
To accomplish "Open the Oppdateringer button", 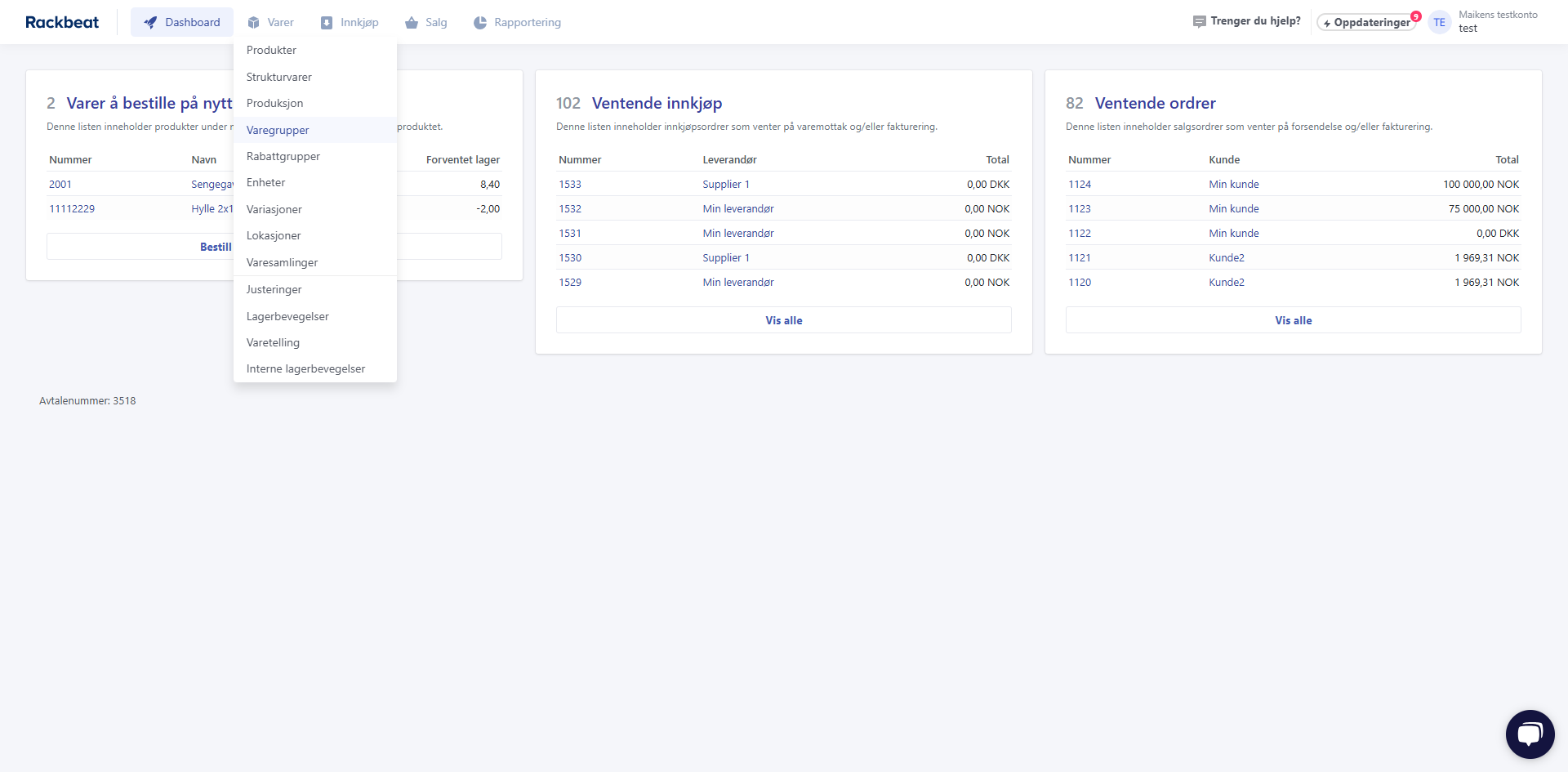I will tap(1366, 22).
